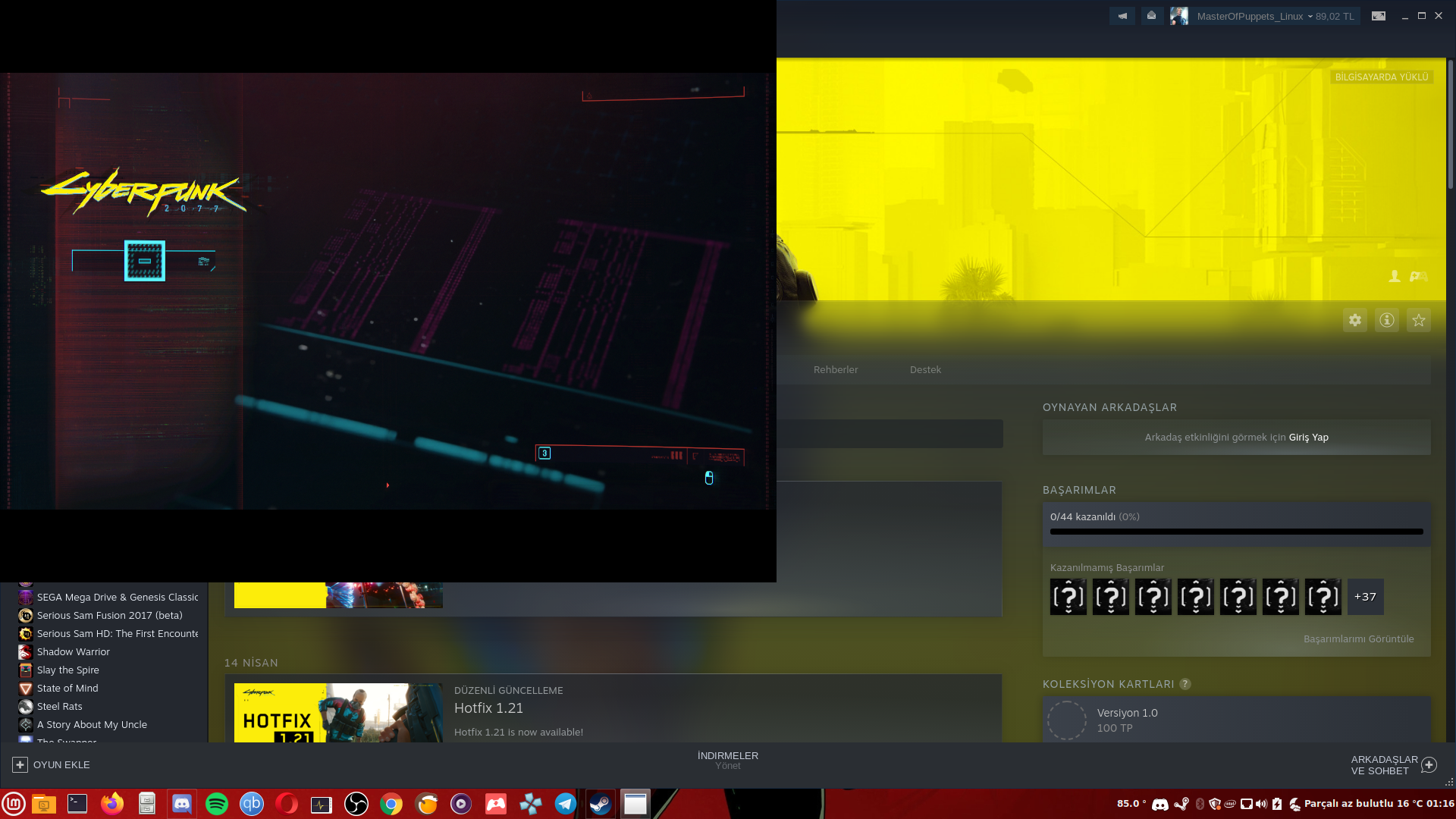Click the MasterOfPuppets_Linux profile avatar
This screenshot has height=819, width=1456.
coord(1179,16)
